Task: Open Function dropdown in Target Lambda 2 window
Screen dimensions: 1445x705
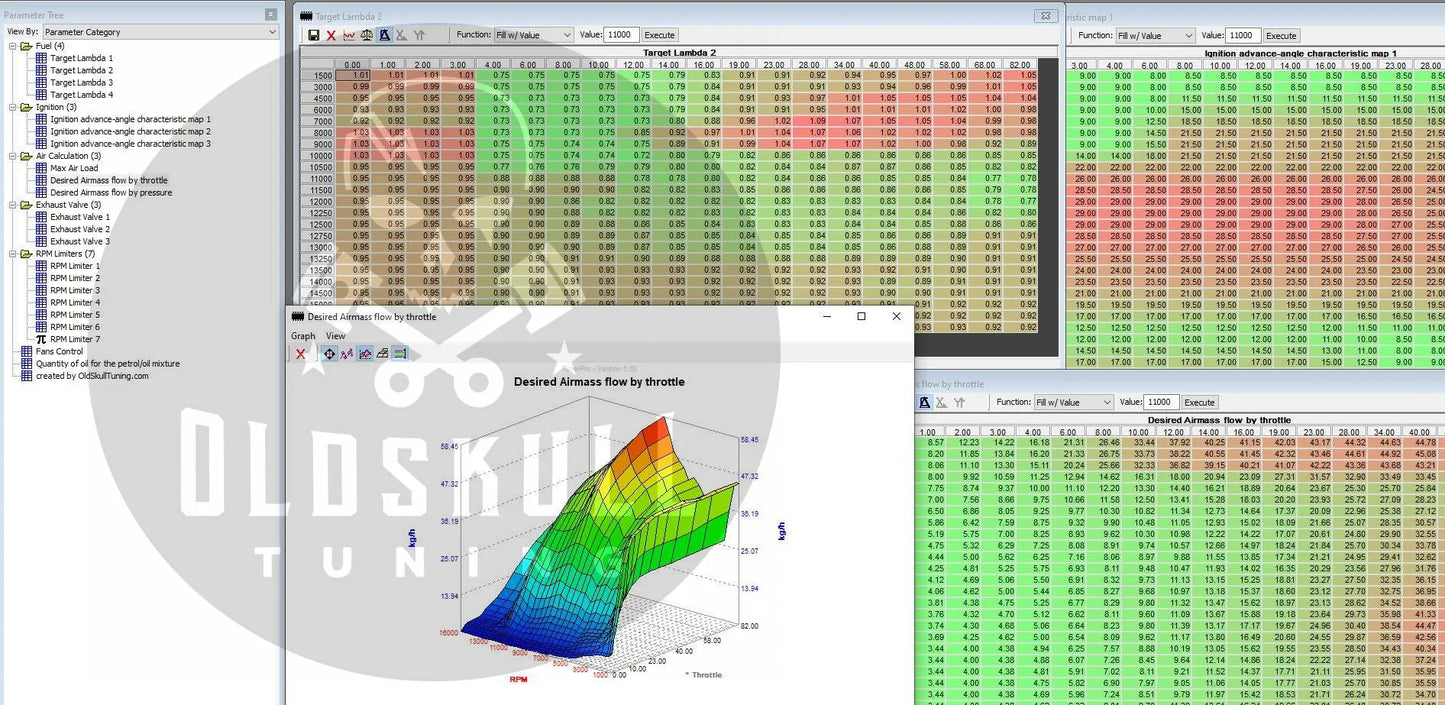Action: [x=533, y=35]
